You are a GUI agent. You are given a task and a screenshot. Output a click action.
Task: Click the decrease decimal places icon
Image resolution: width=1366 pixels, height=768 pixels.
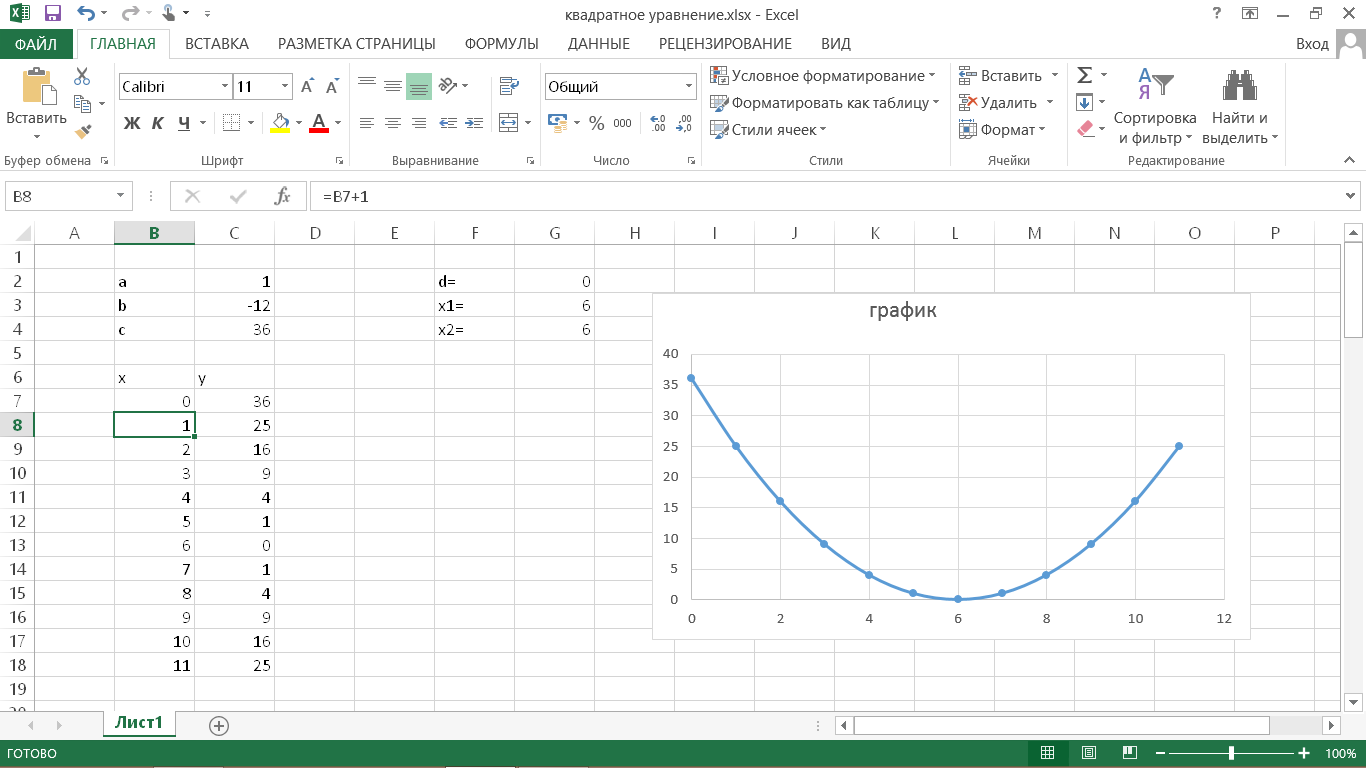click(684, 123)
